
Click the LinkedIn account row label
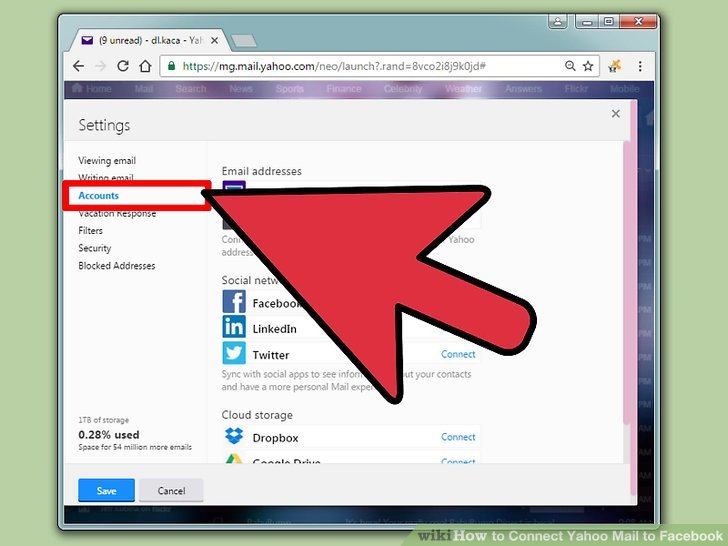[274, 329]
